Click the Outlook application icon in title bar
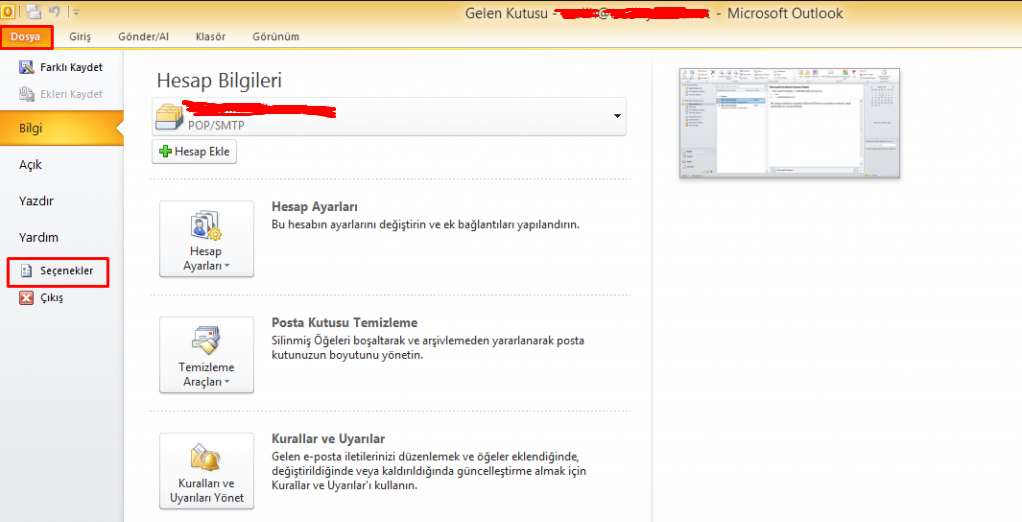1022x522 pixels. click(x=7, y=11)
